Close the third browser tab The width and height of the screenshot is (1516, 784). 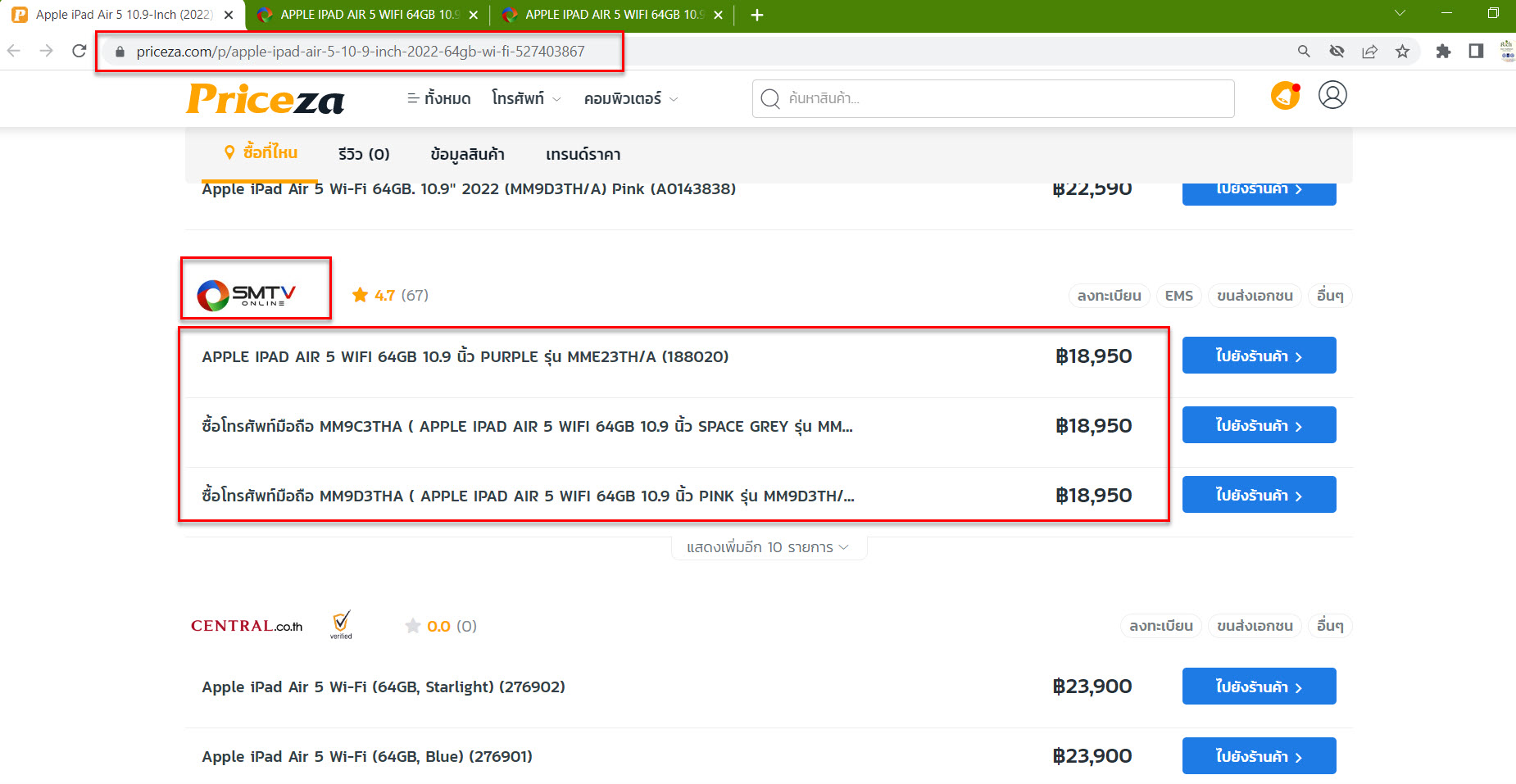(x=718, y=15)
